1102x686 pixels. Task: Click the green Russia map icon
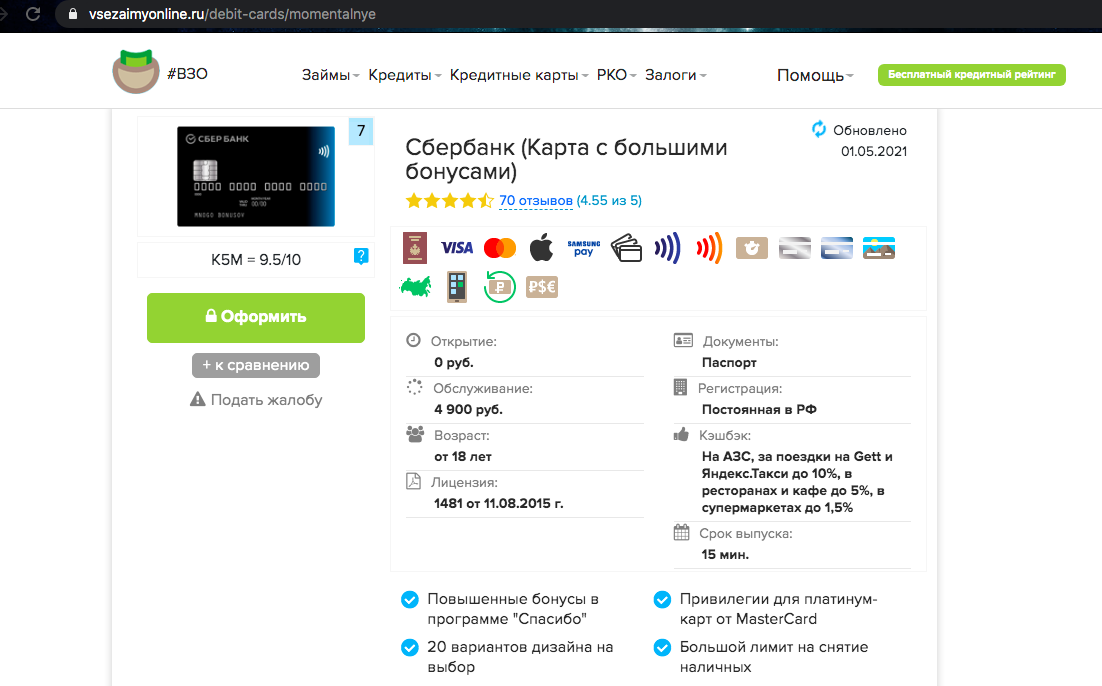click(415, 287)
